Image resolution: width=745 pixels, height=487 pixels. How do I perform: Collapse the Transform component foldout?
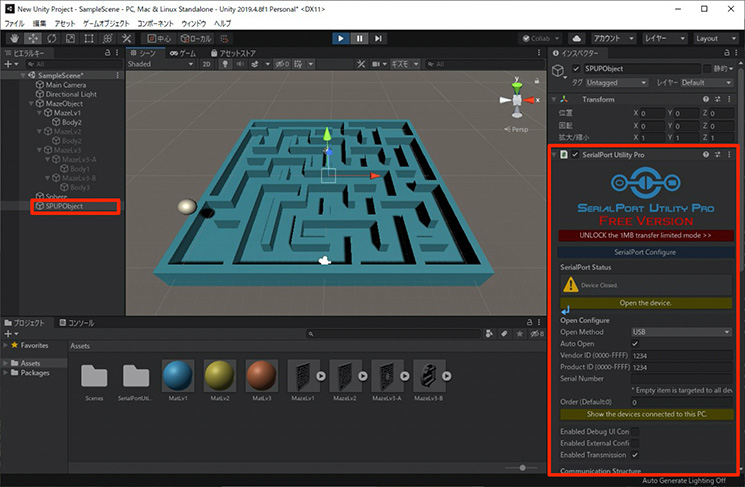coord(554,99)
